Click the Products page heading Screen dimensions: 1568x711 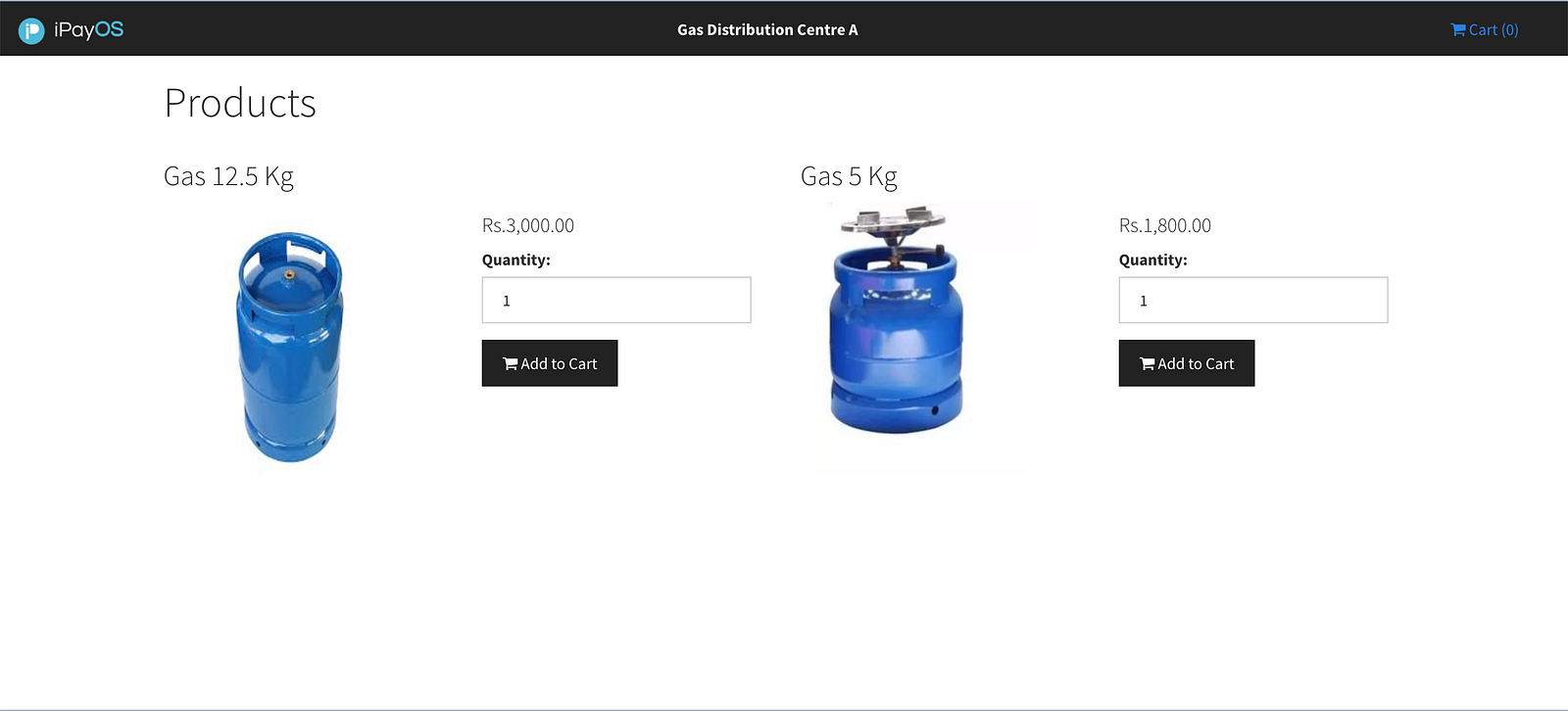point(240,103)
